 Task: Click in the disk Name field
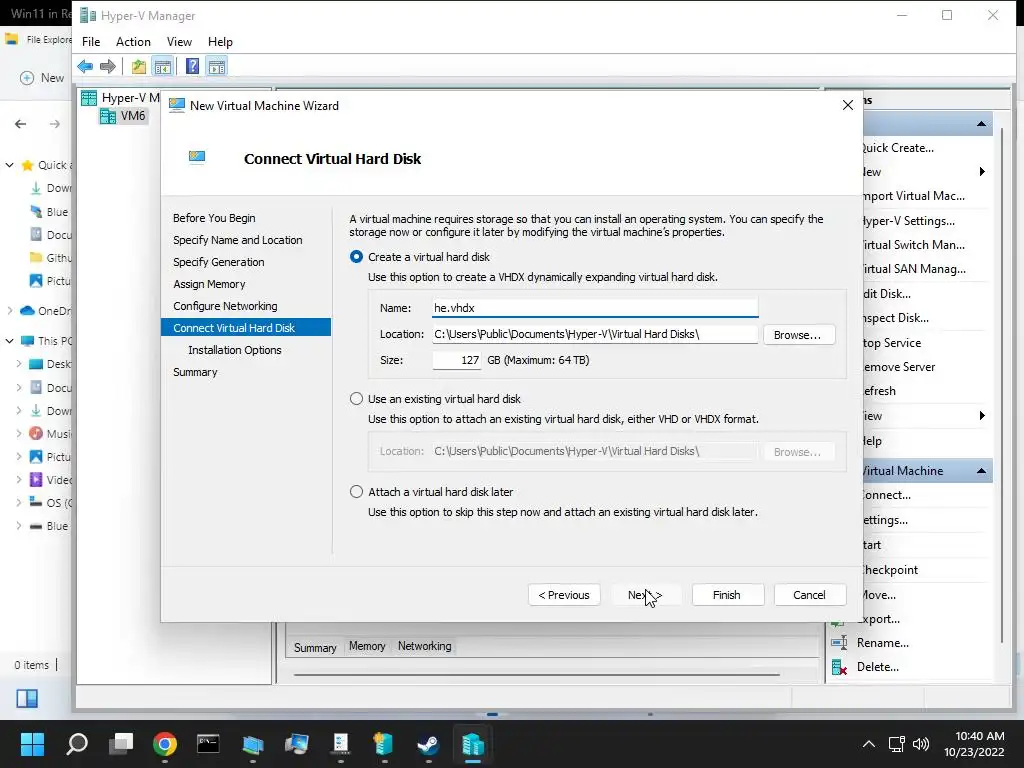pos(595,308)
